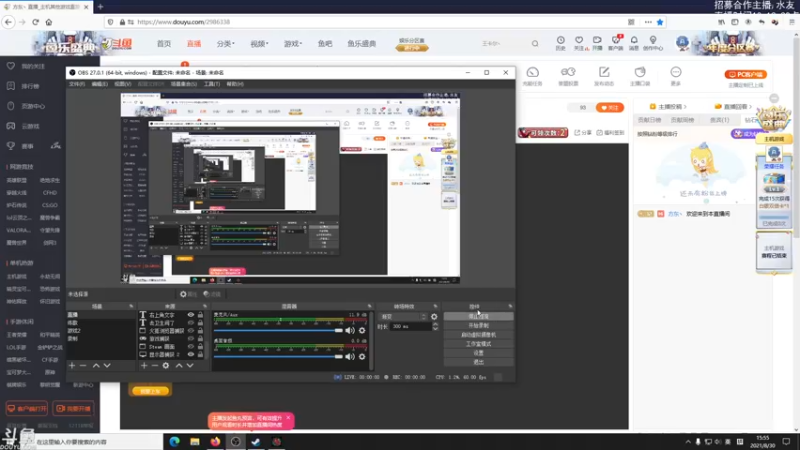Screen dimensions: 800x450
Task: Open the 桌面音频 audio settings gear
Action: 362,357
